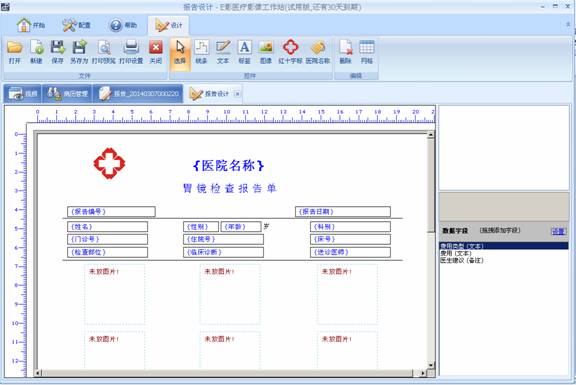Select the bottom-right 未放图片 image placeholder
The height and width of the screenshot is (385, 576).
point(347,350)
